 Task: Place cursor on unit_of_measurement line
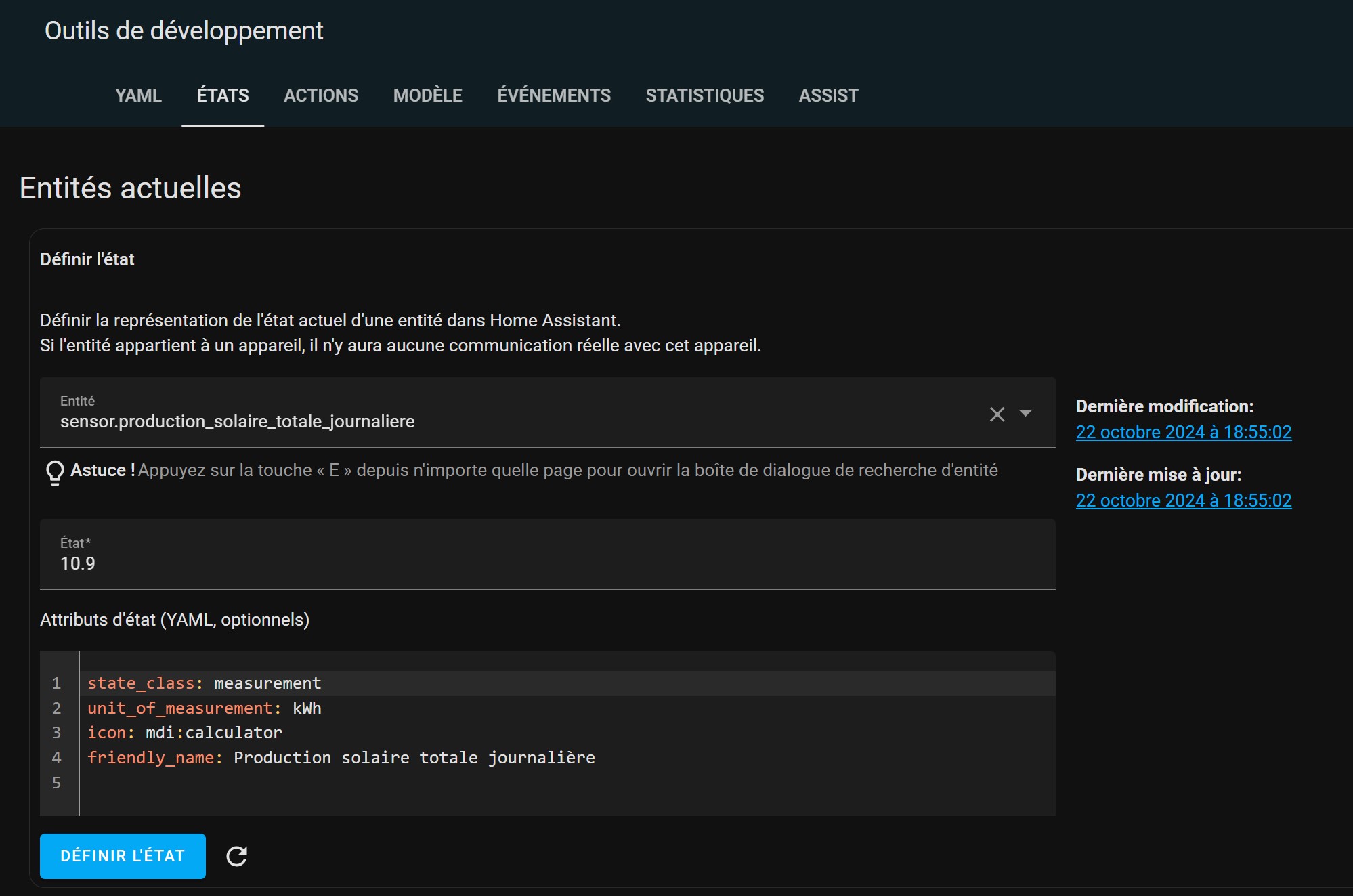[x=567, y=708]
